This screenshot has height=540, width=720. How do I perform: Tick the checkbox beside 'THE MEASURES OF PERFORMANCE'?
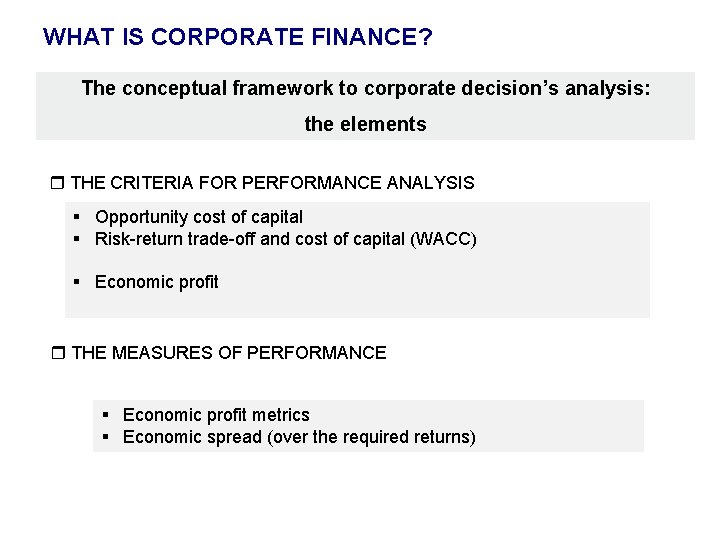[58, 353]
